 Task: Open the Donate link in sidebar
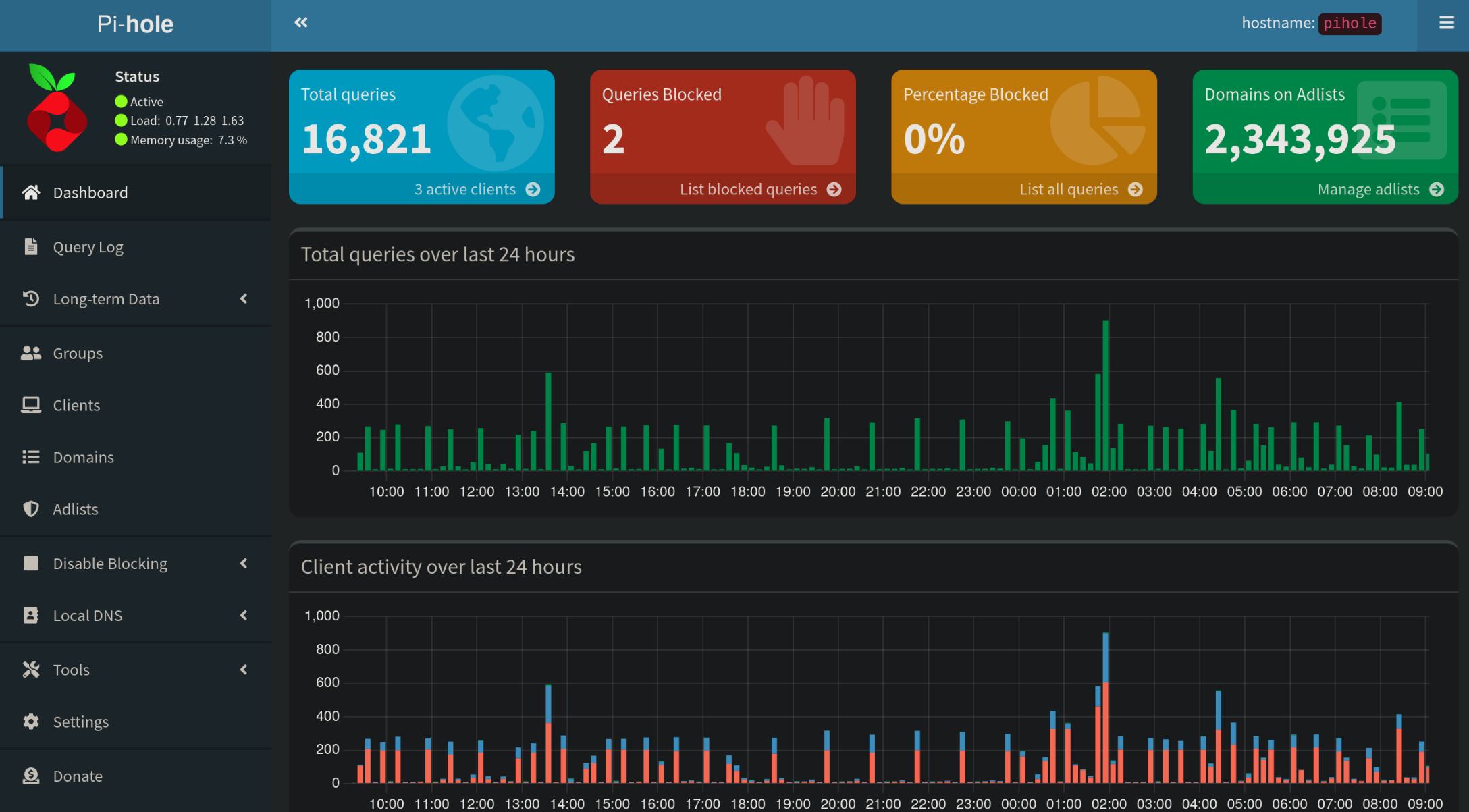136,776
